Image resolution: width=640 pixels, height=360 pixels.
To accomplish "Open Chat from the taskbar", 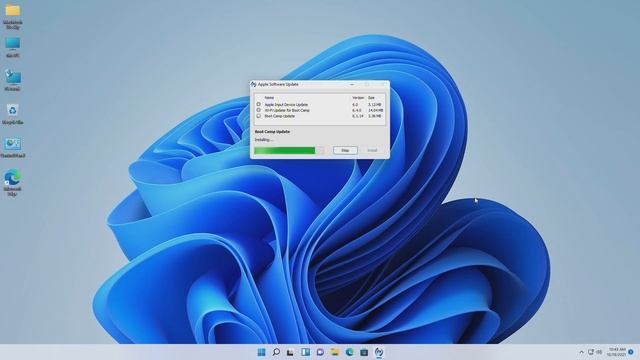I will point(320,352).
